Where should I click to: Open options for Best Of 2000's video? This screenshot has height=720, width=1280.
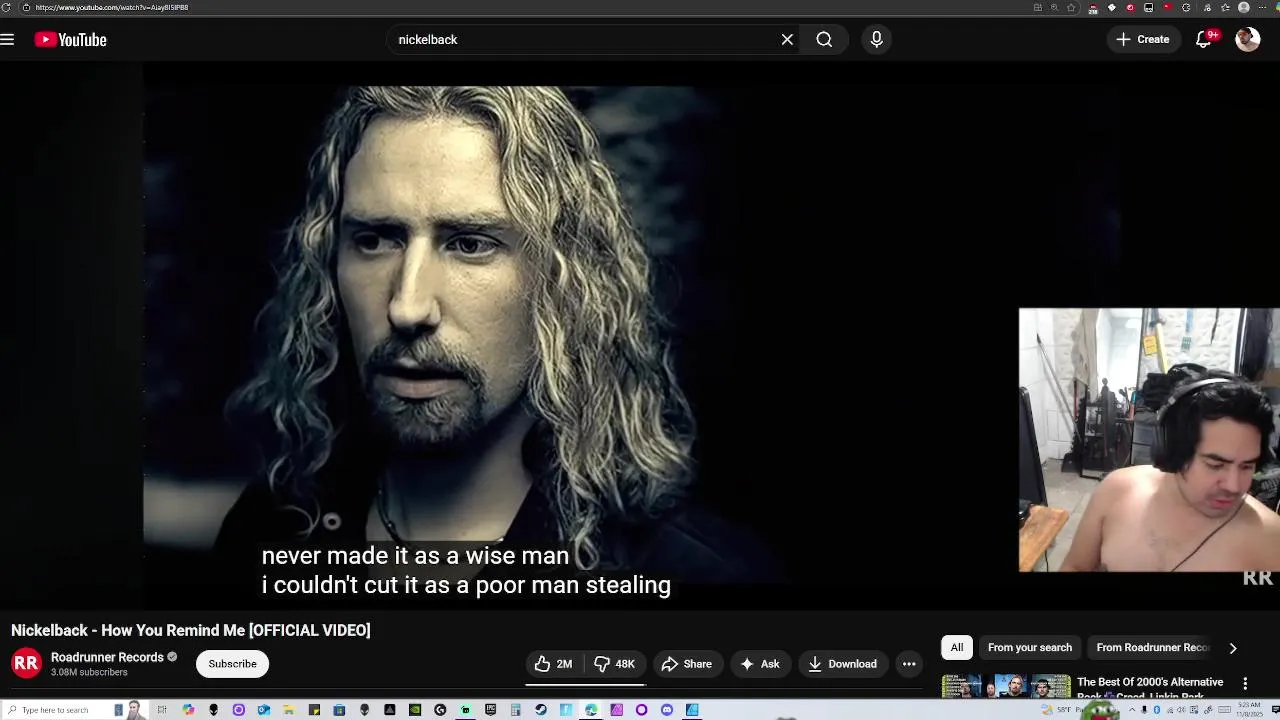[1245, 684]
